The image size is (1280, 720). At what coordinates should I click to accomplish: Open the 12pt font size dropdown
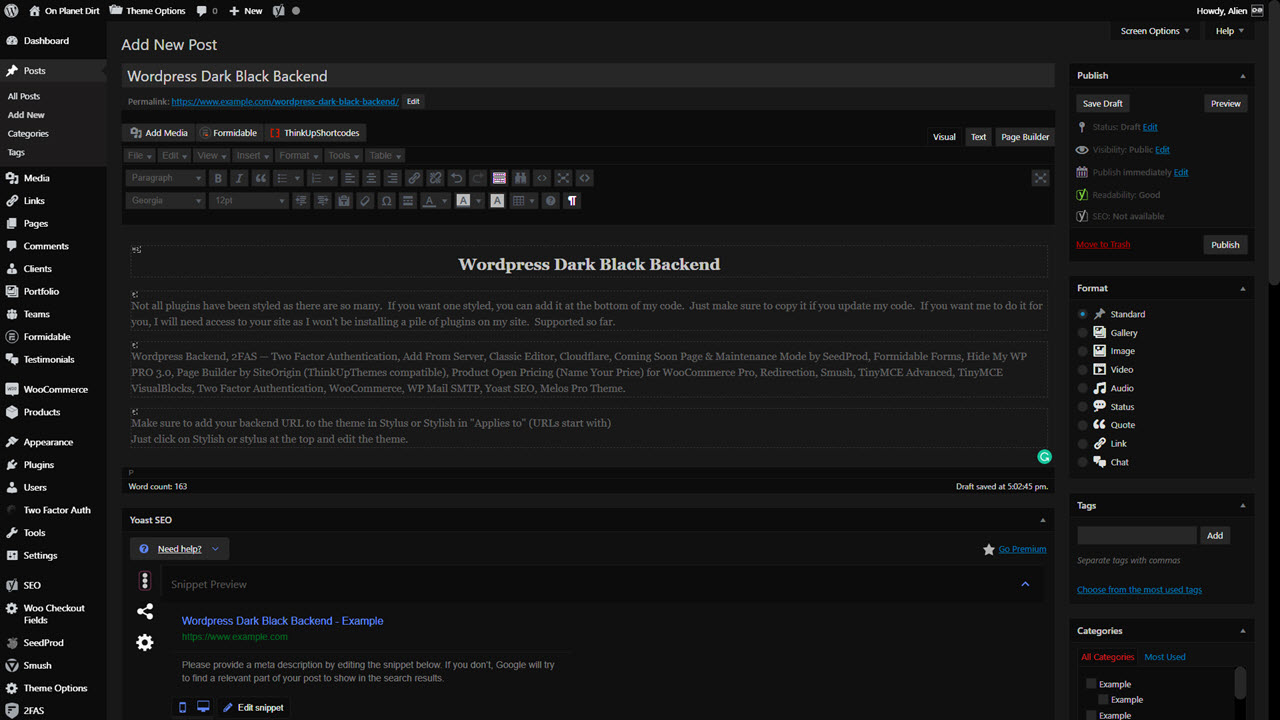[249, 201]
